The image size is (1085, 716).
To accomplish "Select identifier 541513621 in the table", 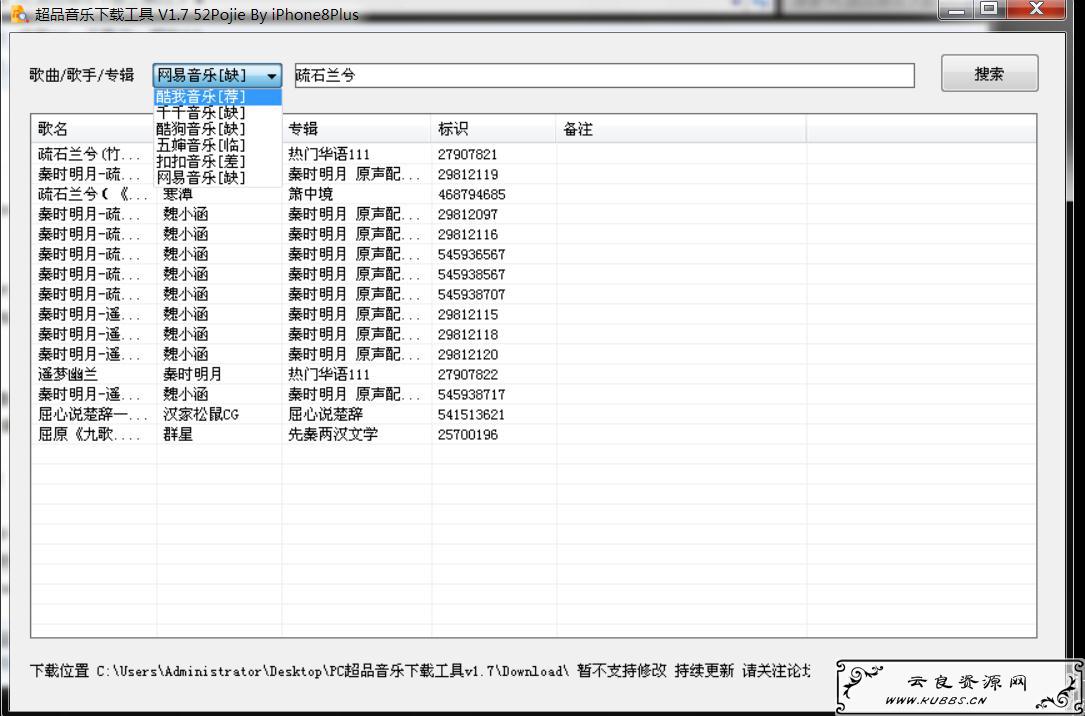I will pos(472,415).
